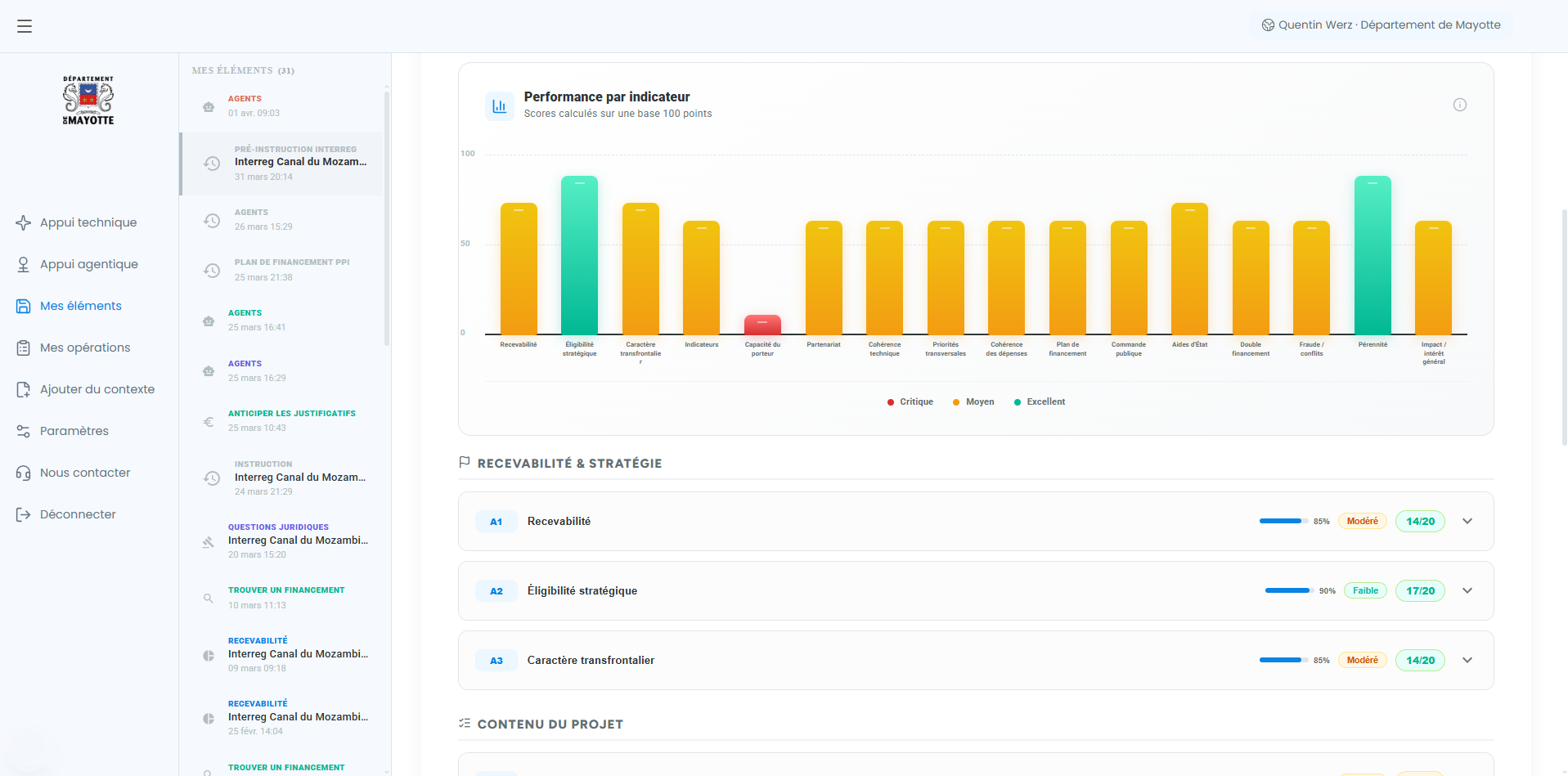Toggle the Moyen legend item
1568x776 pixels.
[973, 402]
